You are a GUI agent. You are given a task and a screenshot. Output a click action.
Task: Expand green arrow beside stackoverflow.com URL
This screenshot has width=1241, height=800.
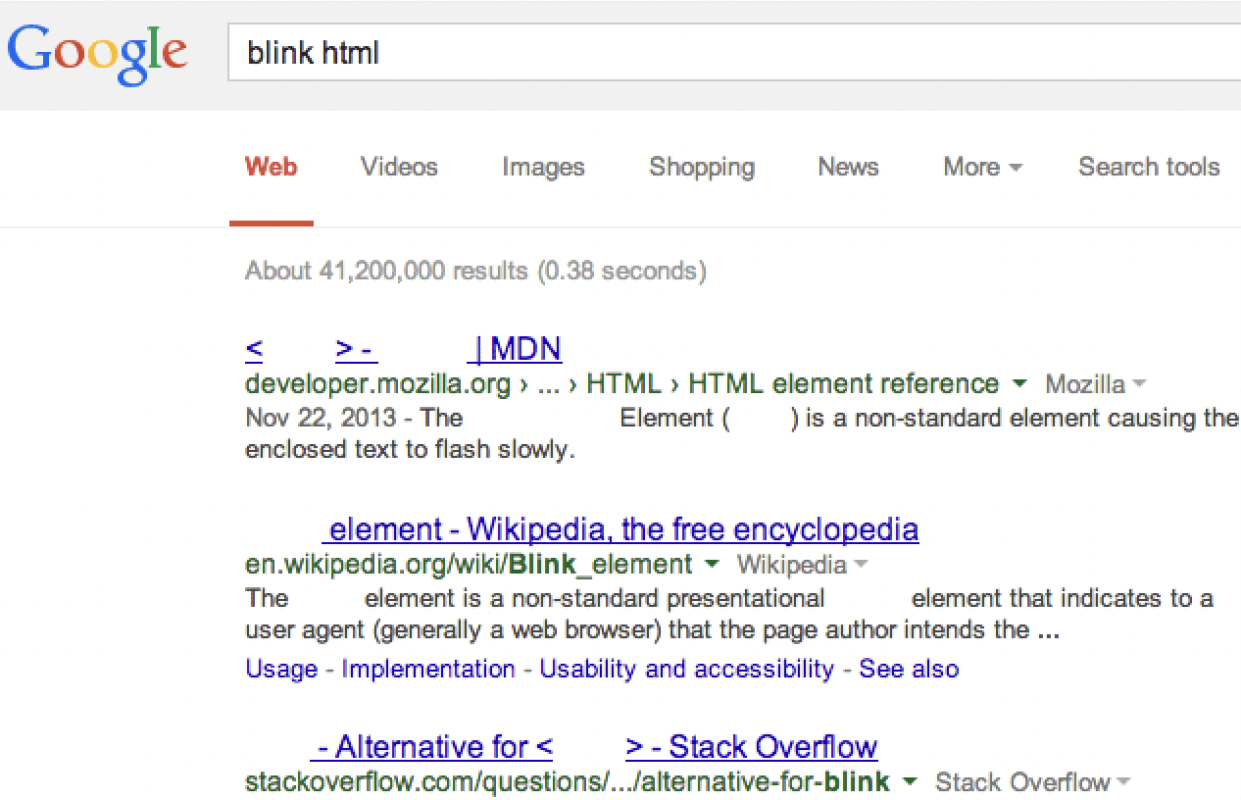(x=909, y=782)
